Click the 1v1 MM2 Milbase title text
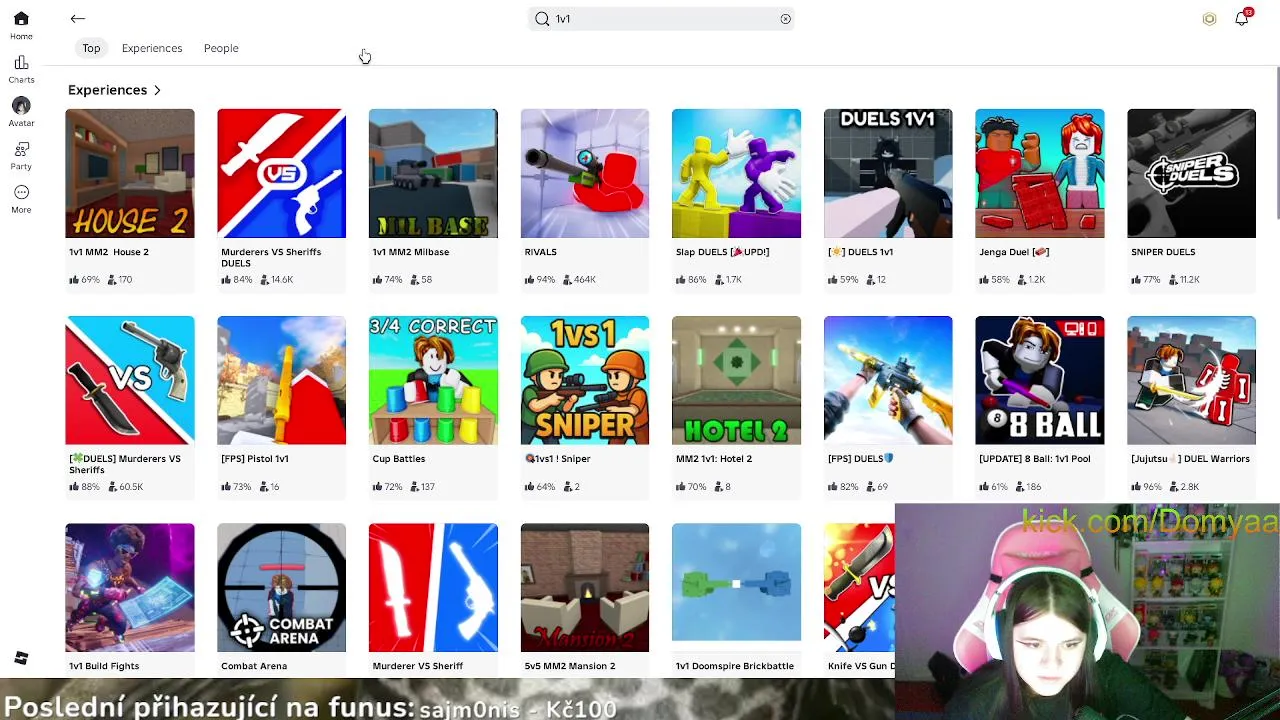 click(x=411, y=252)
